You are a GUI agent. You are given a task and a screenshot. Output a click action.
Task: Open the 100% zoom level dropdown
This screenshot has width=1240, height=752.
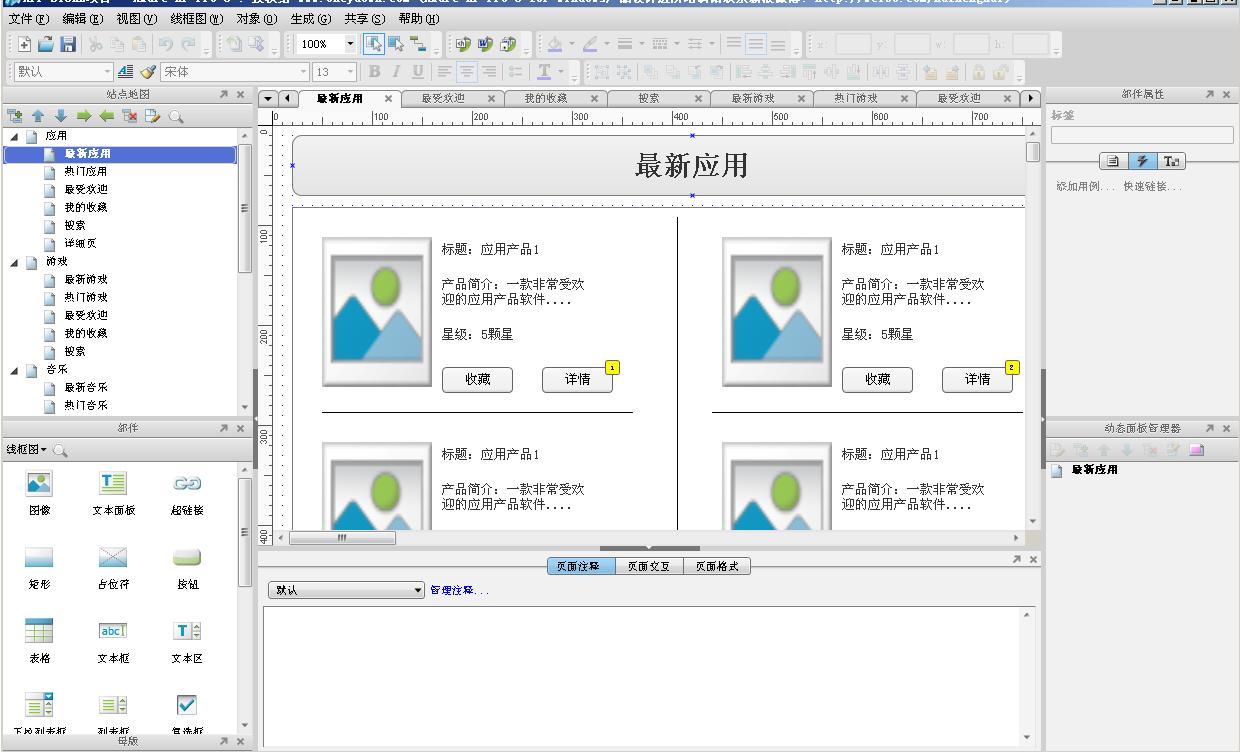click(350, 44)
